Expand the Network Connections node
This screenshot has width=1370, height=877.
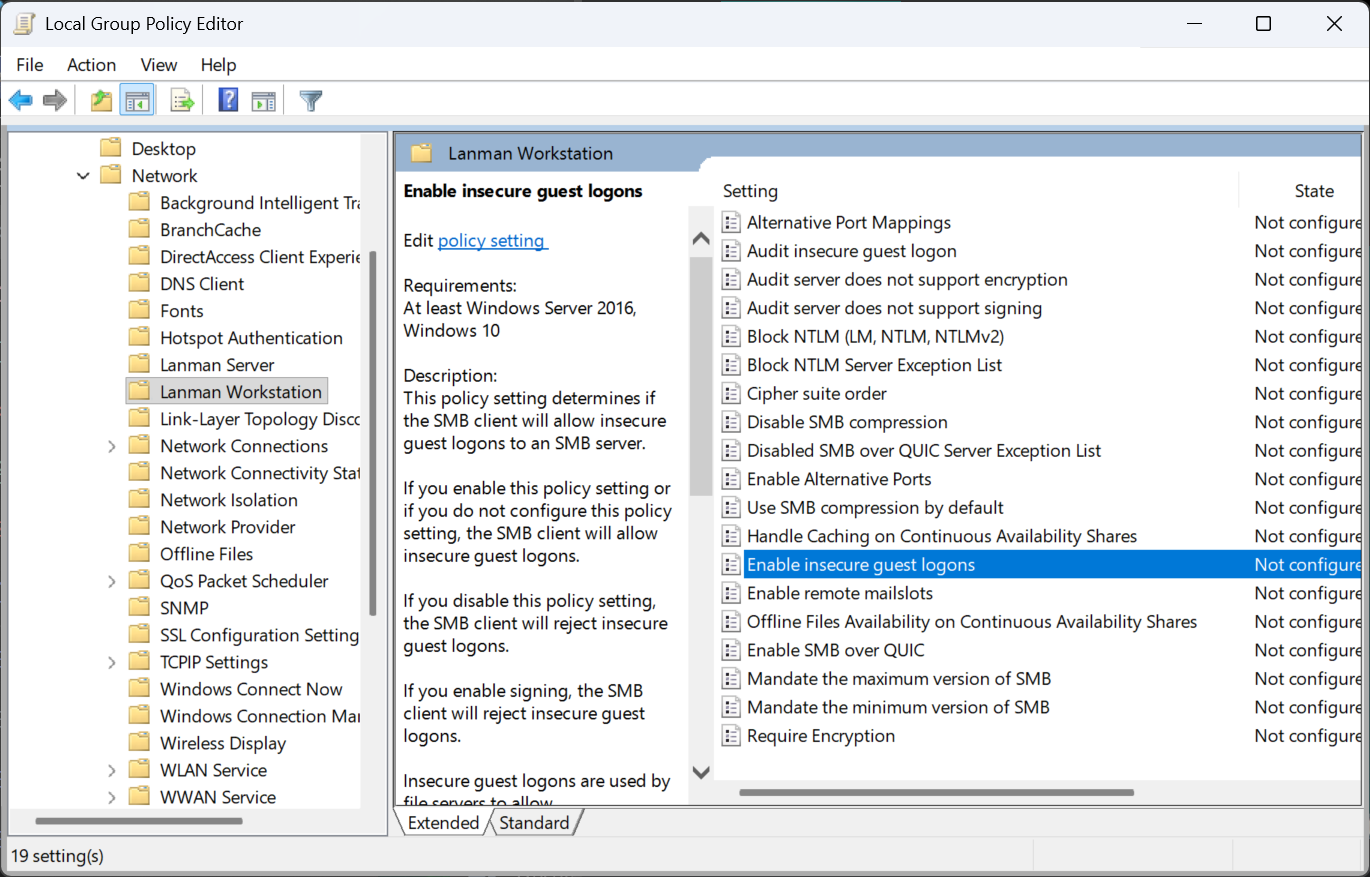pyautogui.click(x=111, y=445)
